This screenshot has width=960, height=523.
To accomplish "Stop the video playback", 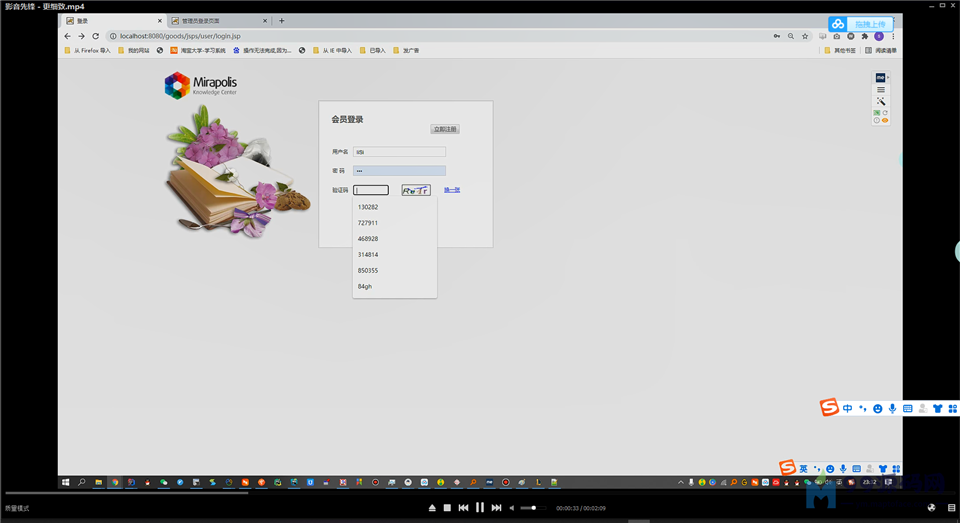I will pyautogui.click(x=448, y=508).
